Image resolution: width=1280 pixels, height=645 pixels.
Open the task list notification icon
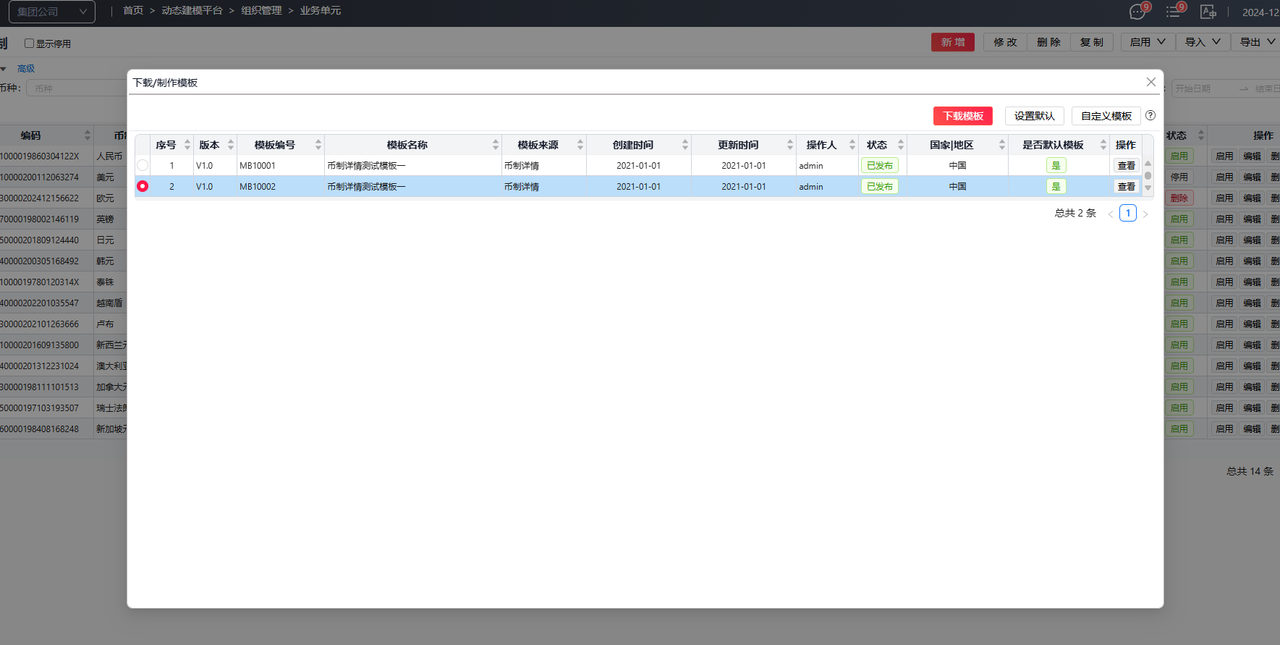1173,12
